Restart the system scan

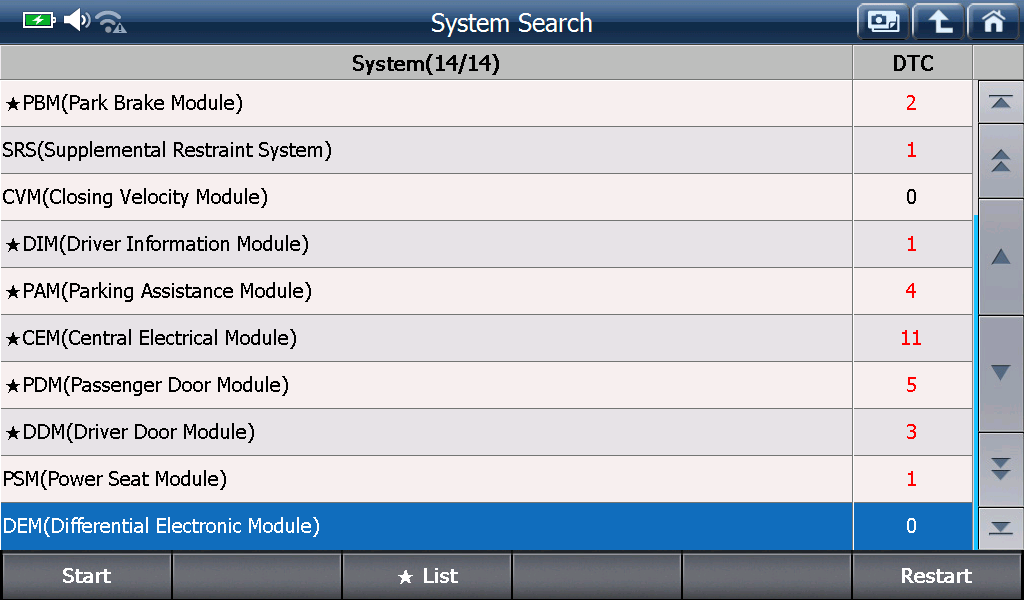pyautogui.click(x=936, y=576)
